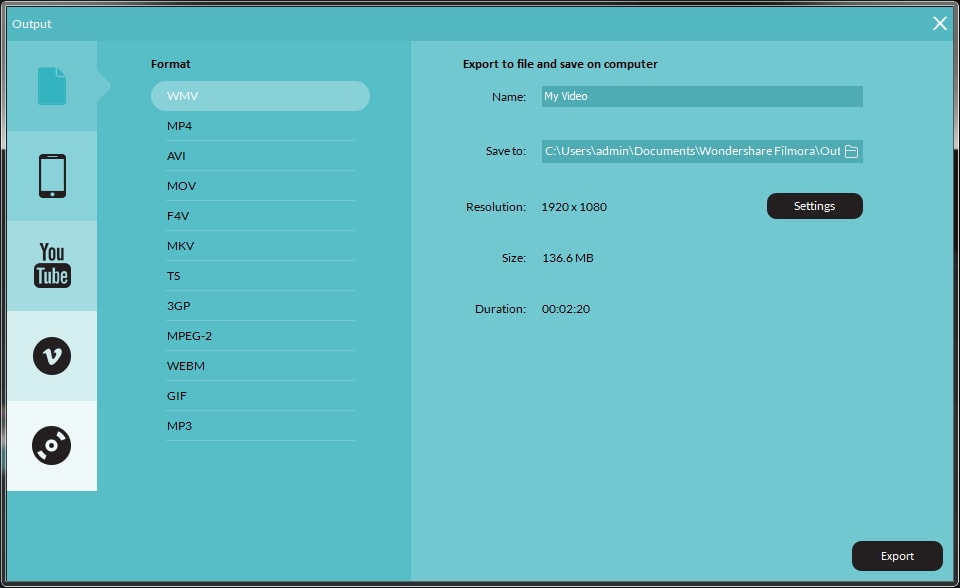Select AVI from the format list
This screenshot has width=960, height=588.
coord(260,156)
